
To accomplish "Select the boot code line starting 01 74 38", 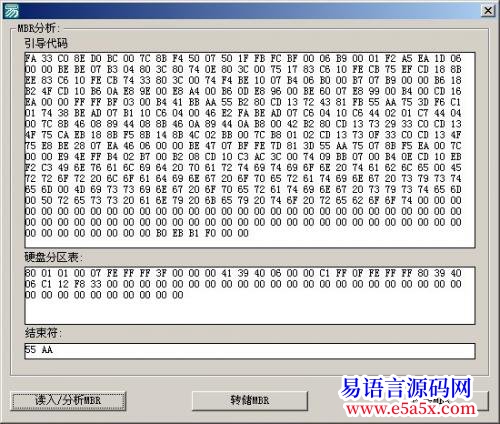I will [x=243, y=113].
